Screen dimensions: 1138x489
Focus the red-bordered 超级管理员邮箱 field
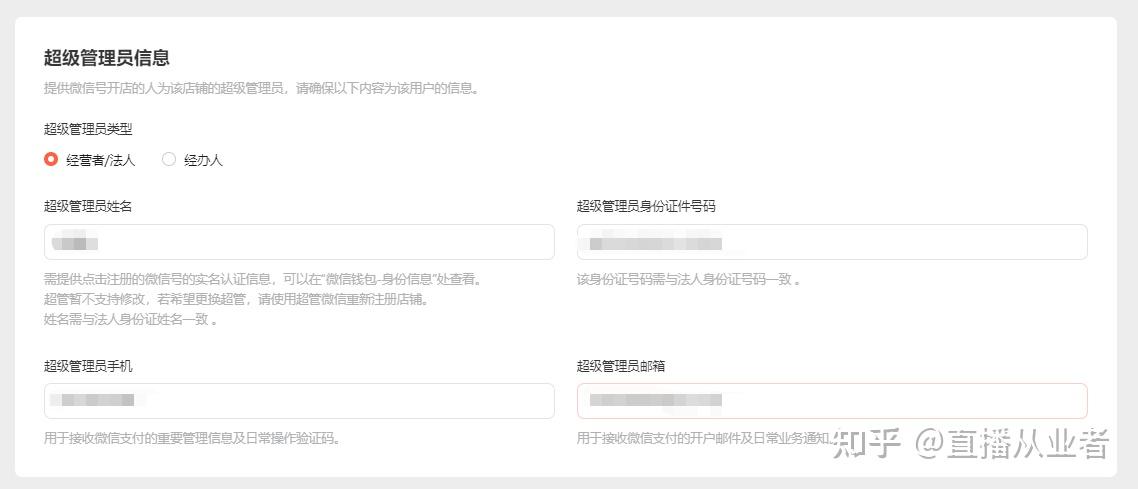832,401
